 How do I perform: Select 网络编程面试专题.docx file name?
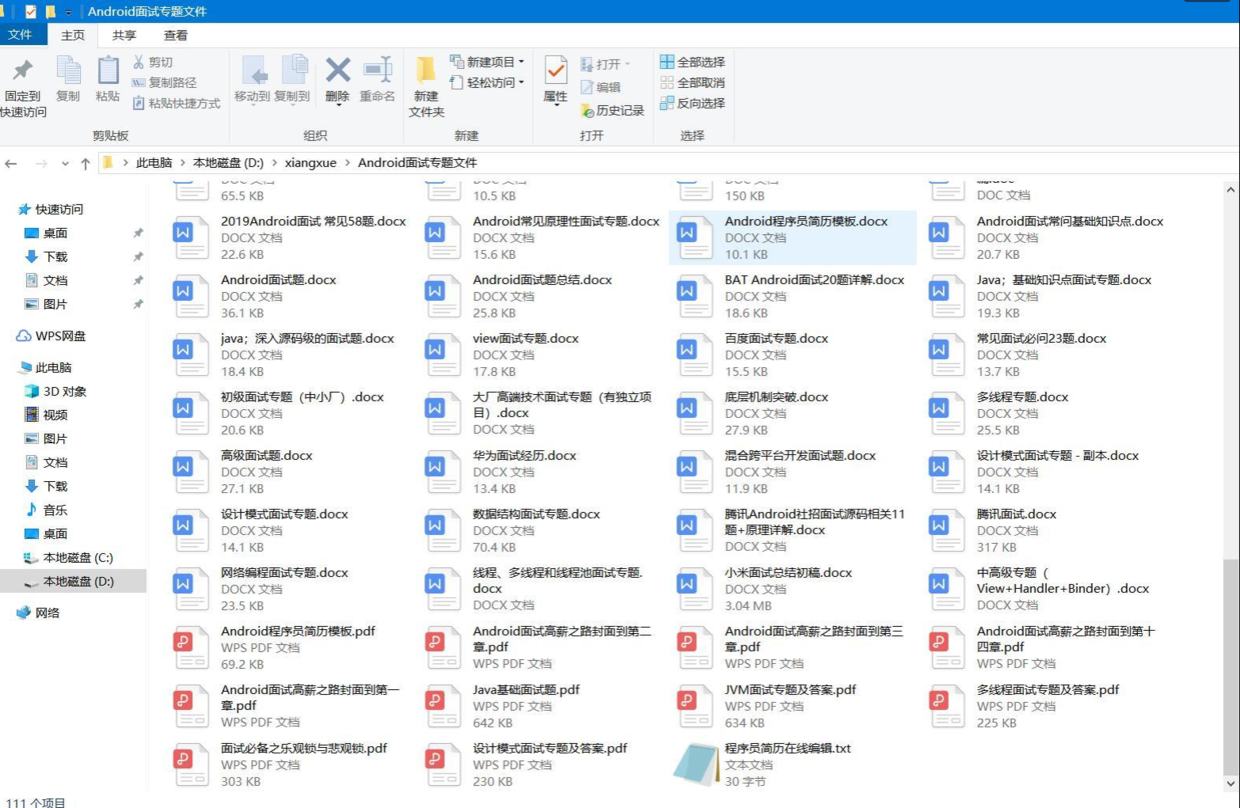click(x=284, y=573)
